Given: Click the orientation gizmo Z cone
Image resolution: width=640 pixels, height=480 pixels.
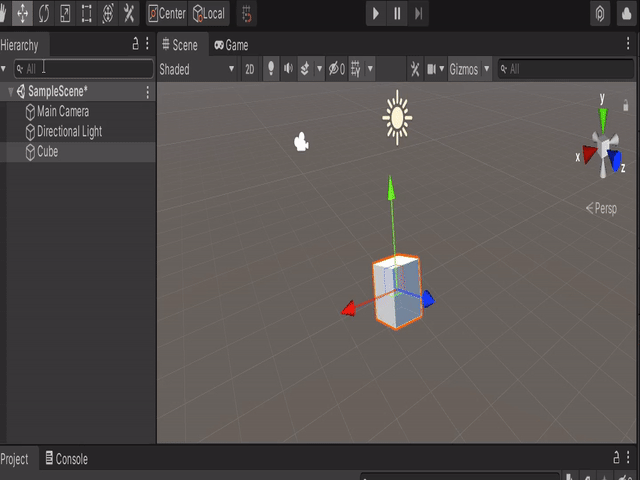Looking at the screenshot, I should coord(614,160).
